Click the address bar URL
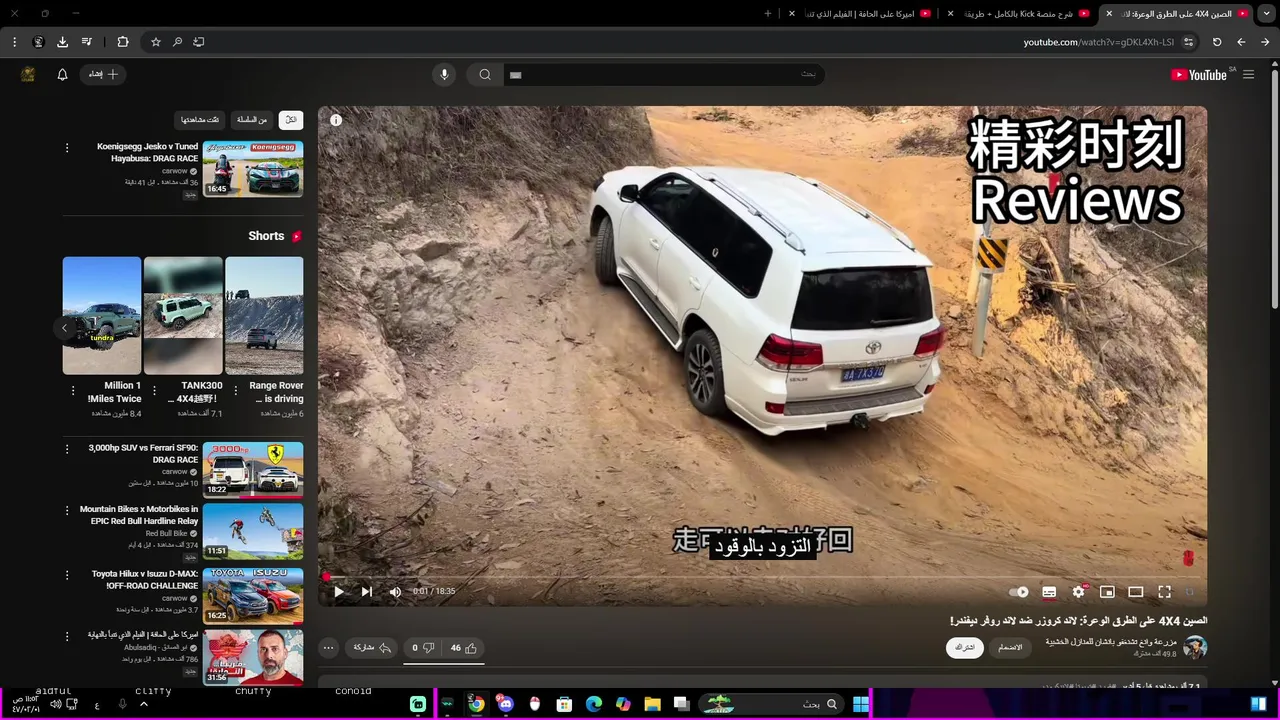 (x=1098, y=42)
